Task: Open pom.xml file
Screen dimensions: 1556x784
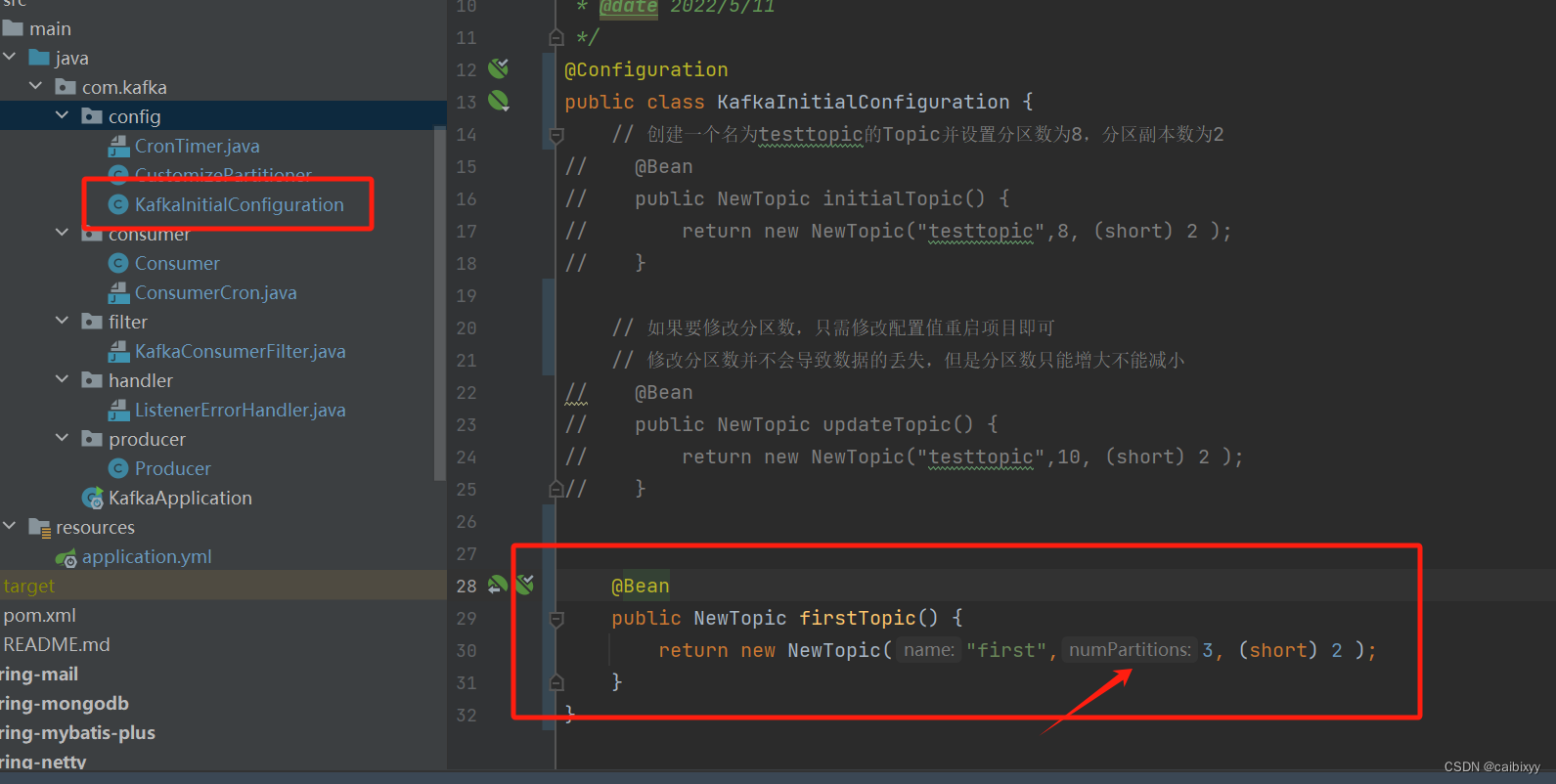Action: click(39, 615)
